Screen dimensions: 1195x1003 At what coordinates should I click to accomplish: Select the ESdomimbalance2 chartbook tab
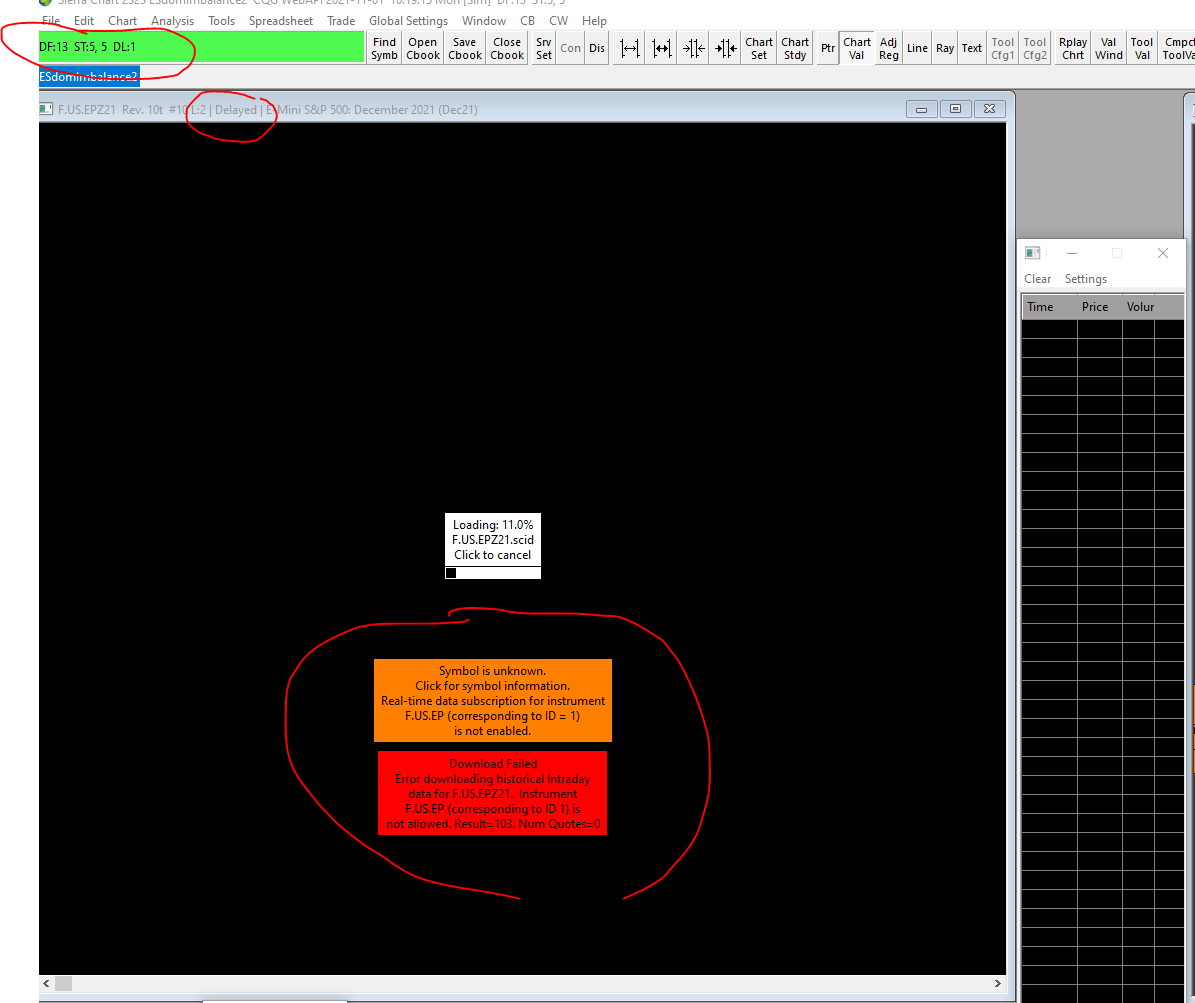click(88, 76)
